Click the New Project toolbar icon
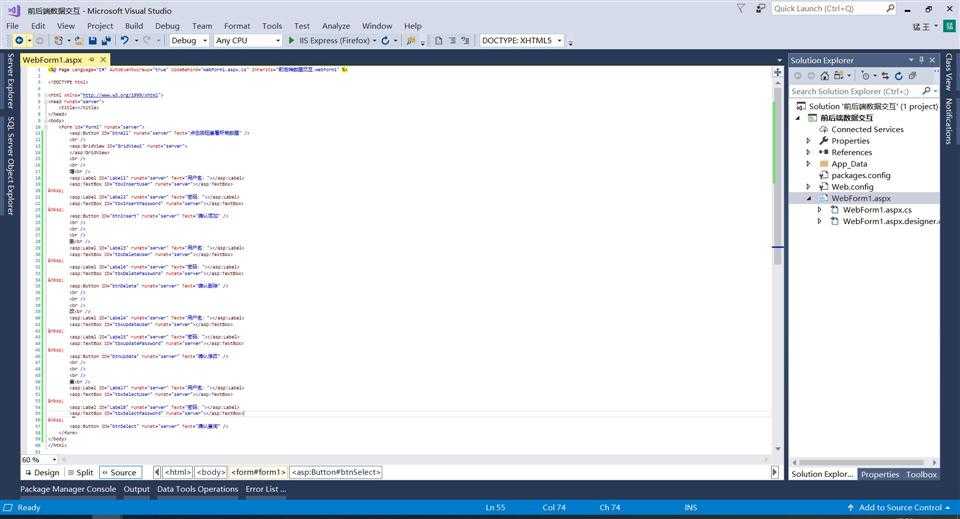This screenshot has width=960, height=519. pos(58,40)
